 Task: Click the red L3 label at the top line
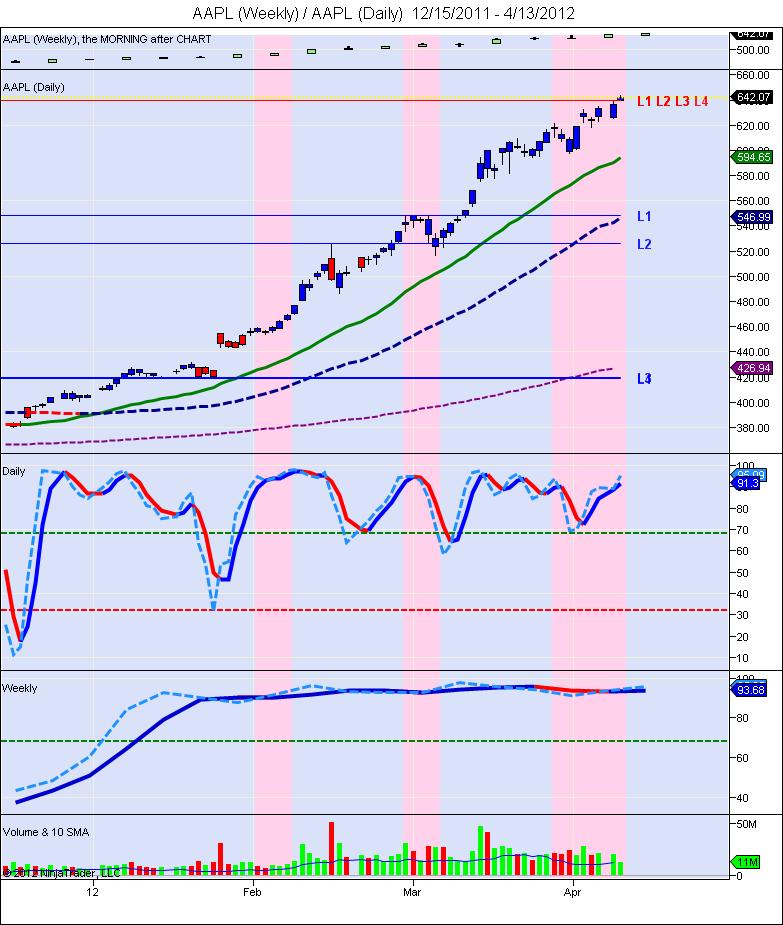coord(682,101)
